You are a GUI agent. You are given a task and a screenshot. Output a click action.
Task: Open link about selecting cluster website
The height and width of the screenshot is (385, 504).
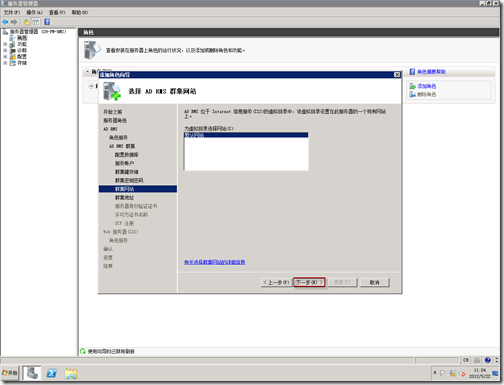pos(215,262)
